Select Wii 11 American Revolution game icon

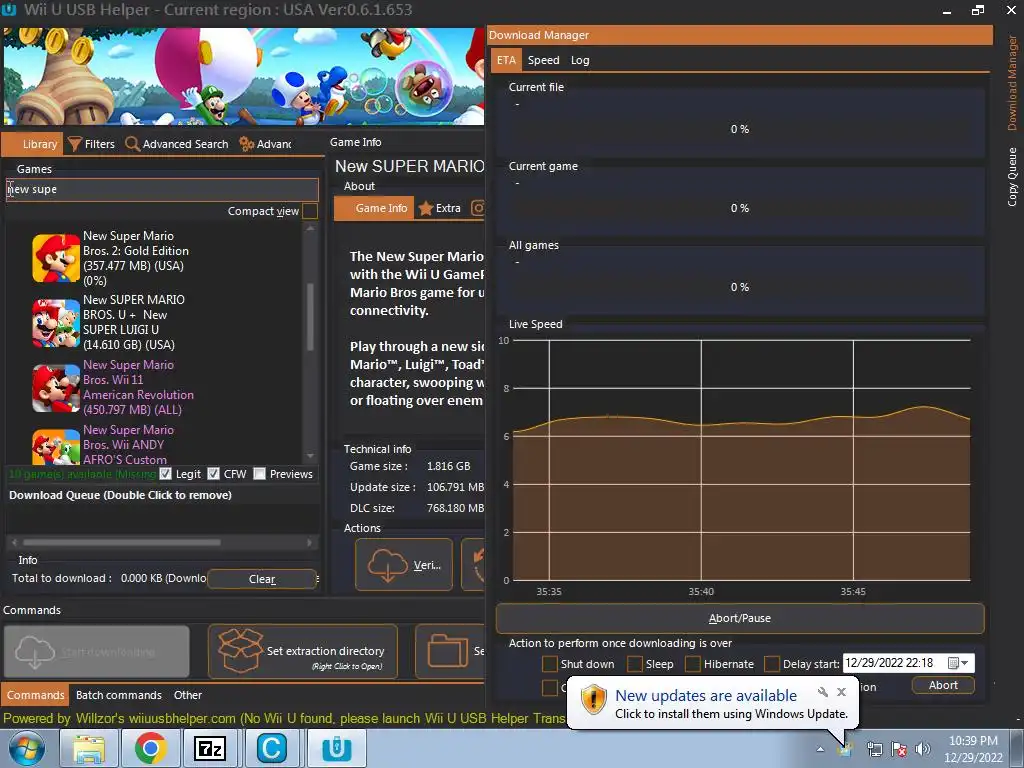pyautogui.click(x=56, y=388)
